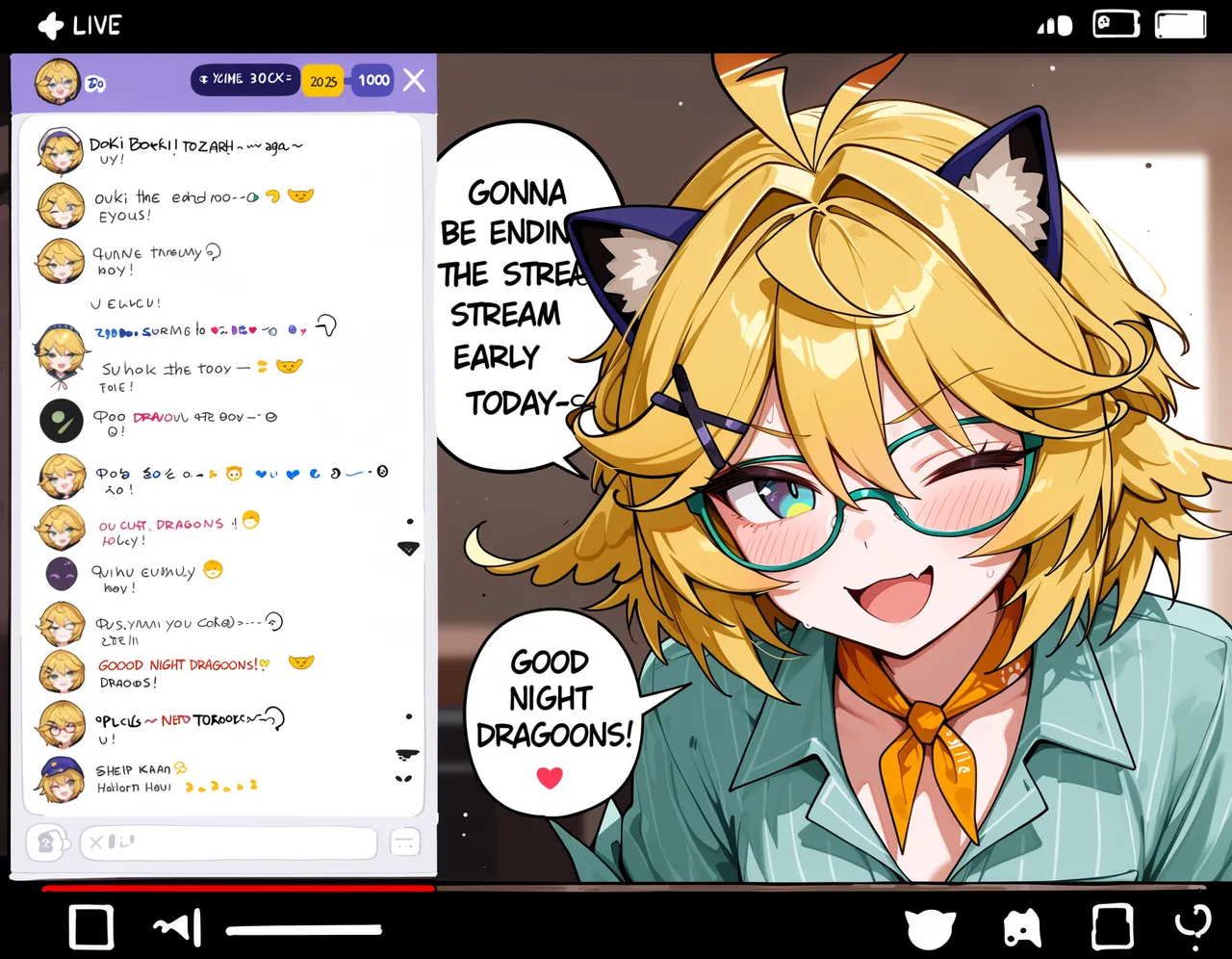This screenshot has height=959, width=1232.
Task: Click the small badge next to header avatar
Action: [x=95, y=85]
